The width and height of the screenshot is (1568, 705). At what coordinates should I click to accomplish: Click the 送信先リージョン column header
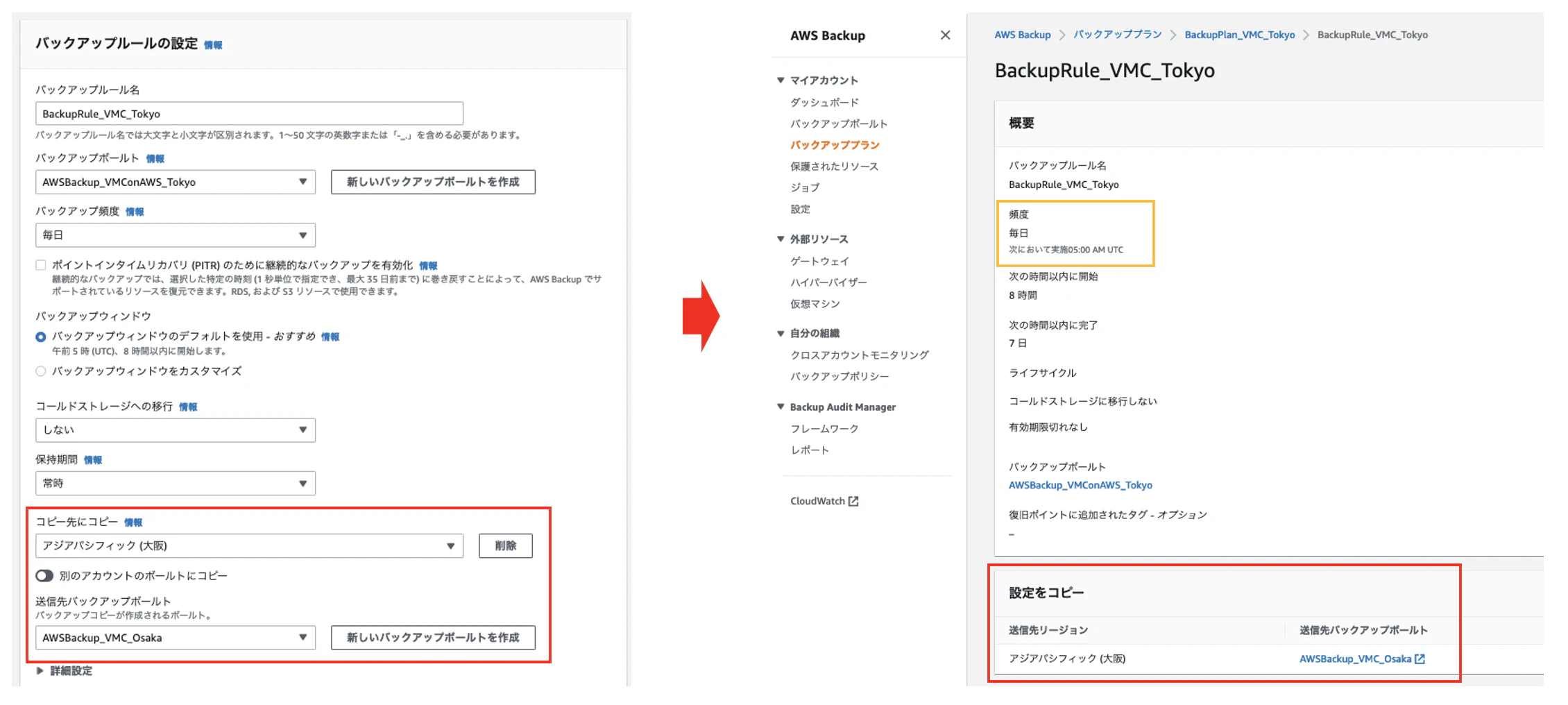[x=1048, y=630]
